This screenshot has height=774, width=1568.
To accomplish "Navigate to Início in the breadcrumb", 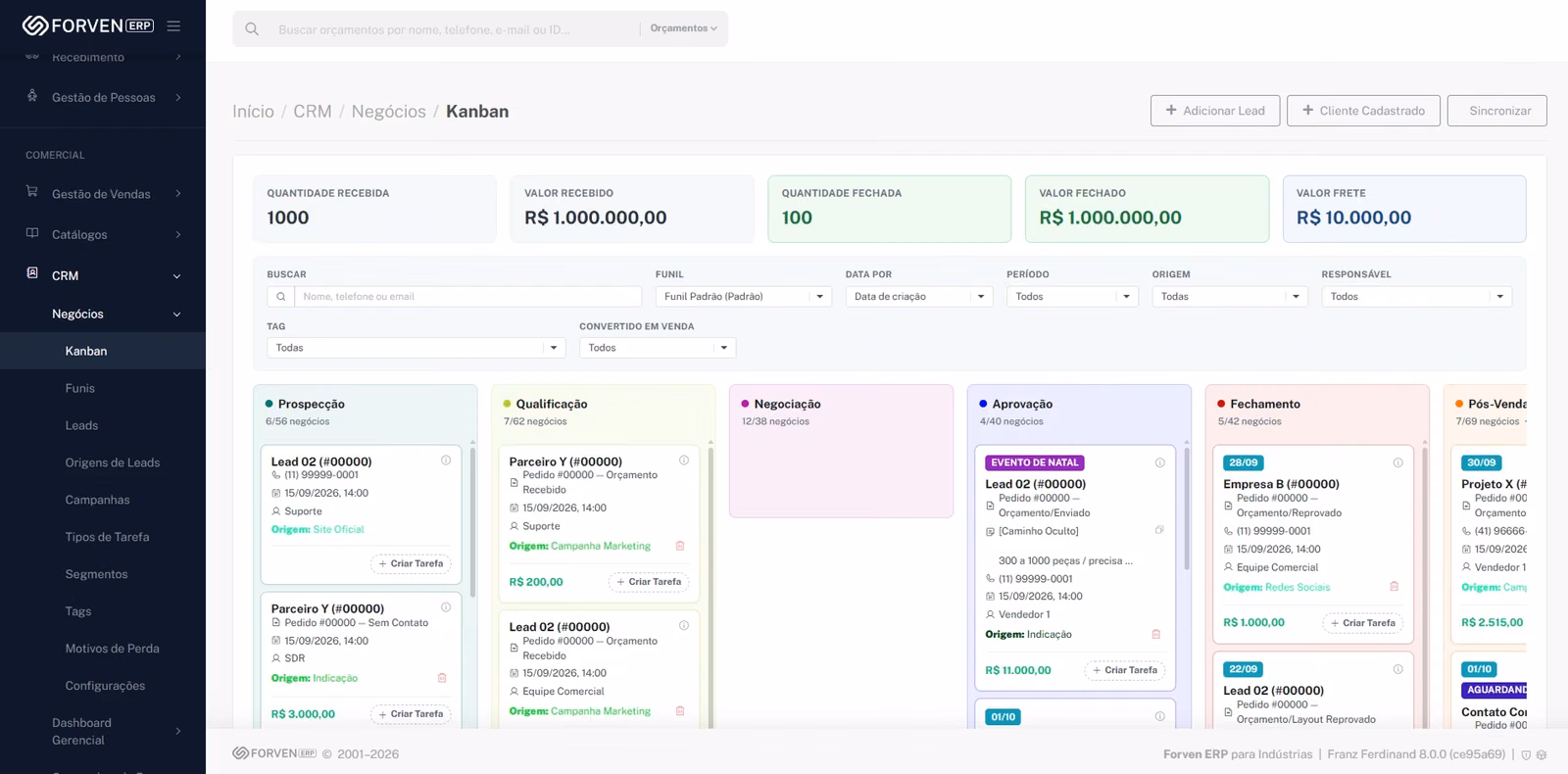I will coord(253,112).
